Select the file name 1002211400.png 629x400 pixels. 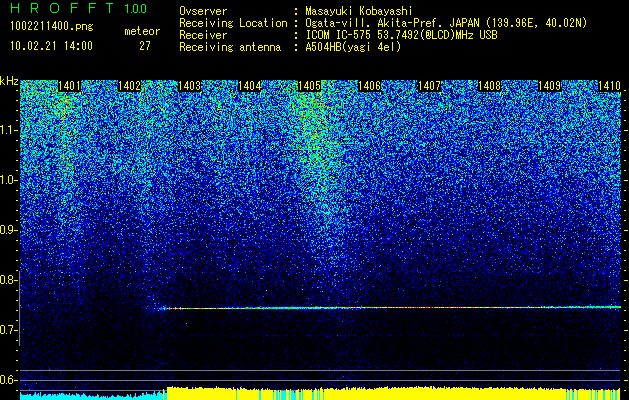pyautogui.click(x=52, y=27)
